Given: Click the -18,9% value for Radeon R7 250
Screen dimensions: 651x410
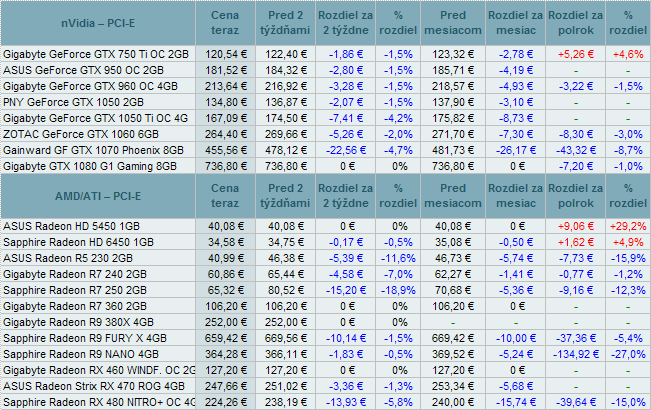Looking at the screenshot, I should coord(398,290).
